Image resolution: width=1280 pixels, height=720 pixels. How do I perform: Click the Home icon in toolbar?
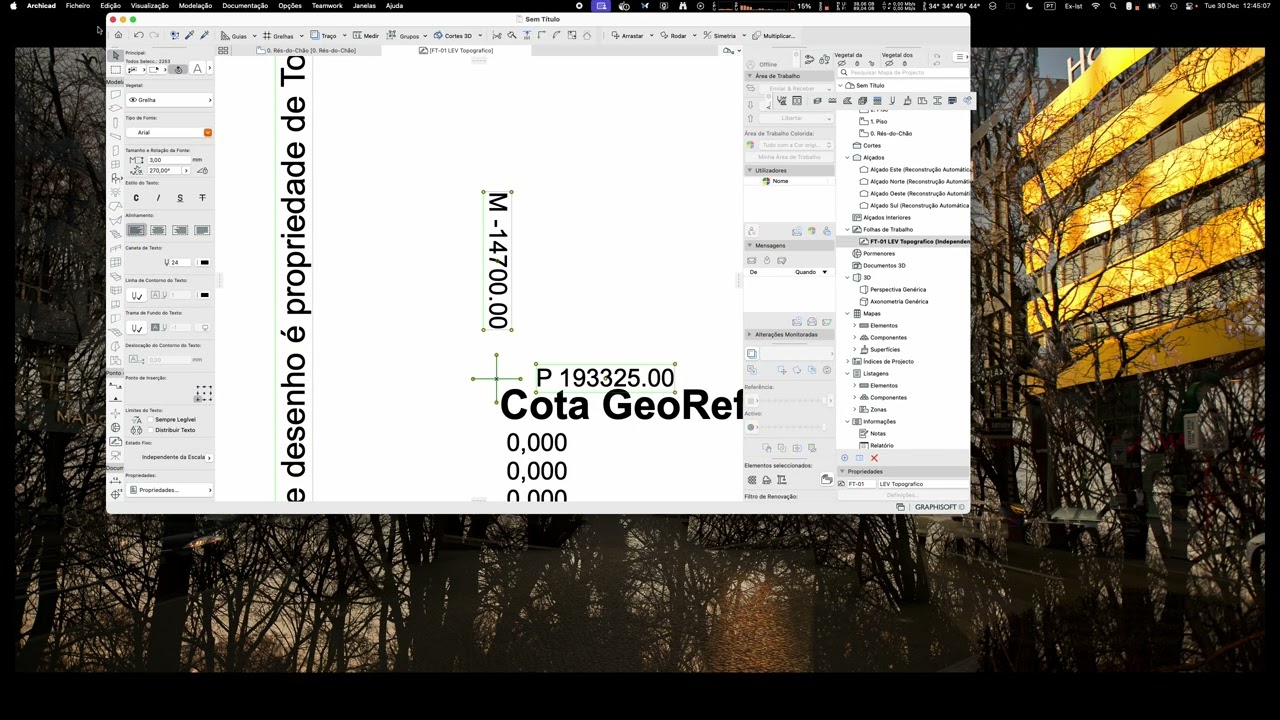[118, 35]
